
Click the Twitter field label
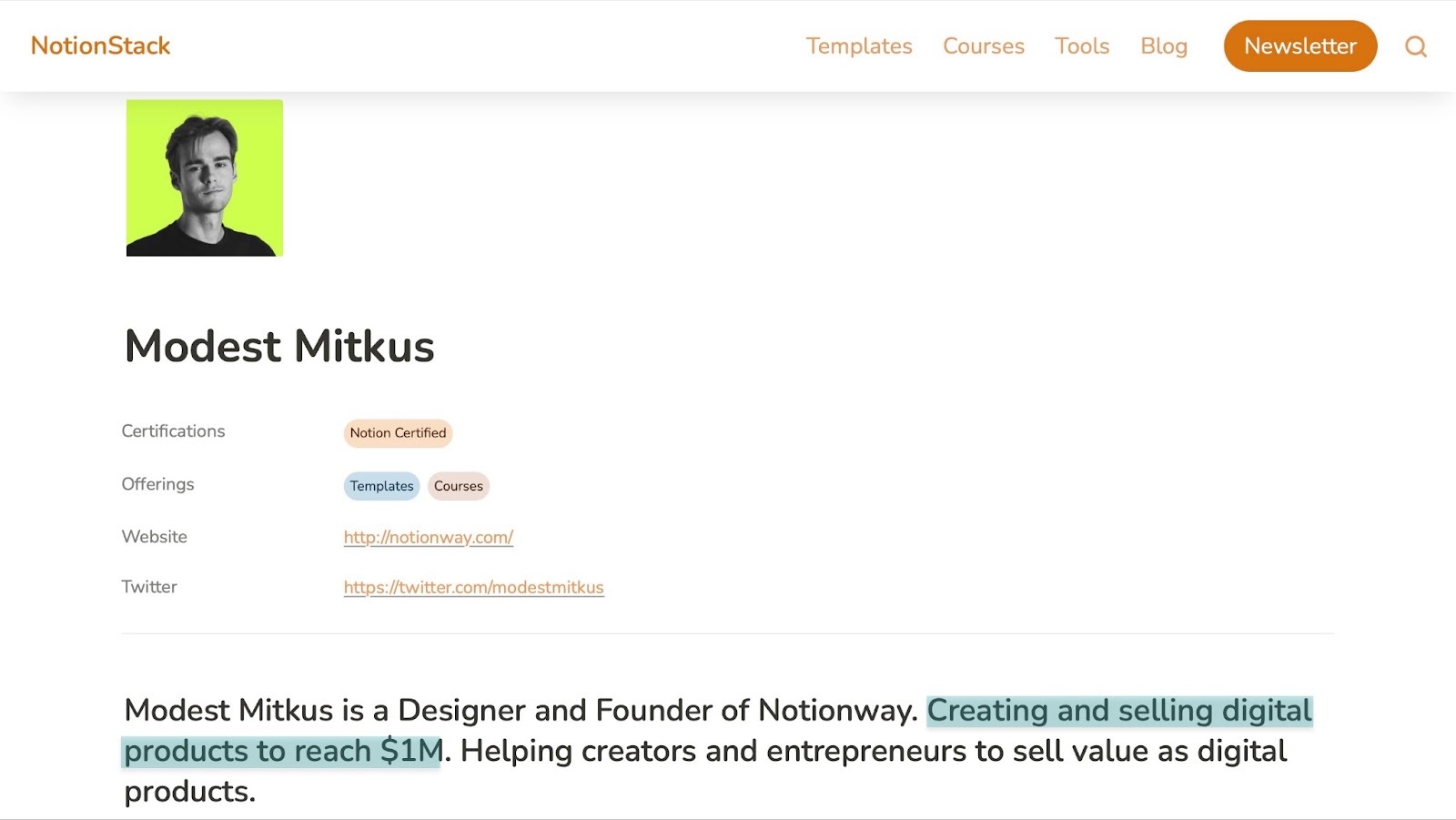(149, 587)
